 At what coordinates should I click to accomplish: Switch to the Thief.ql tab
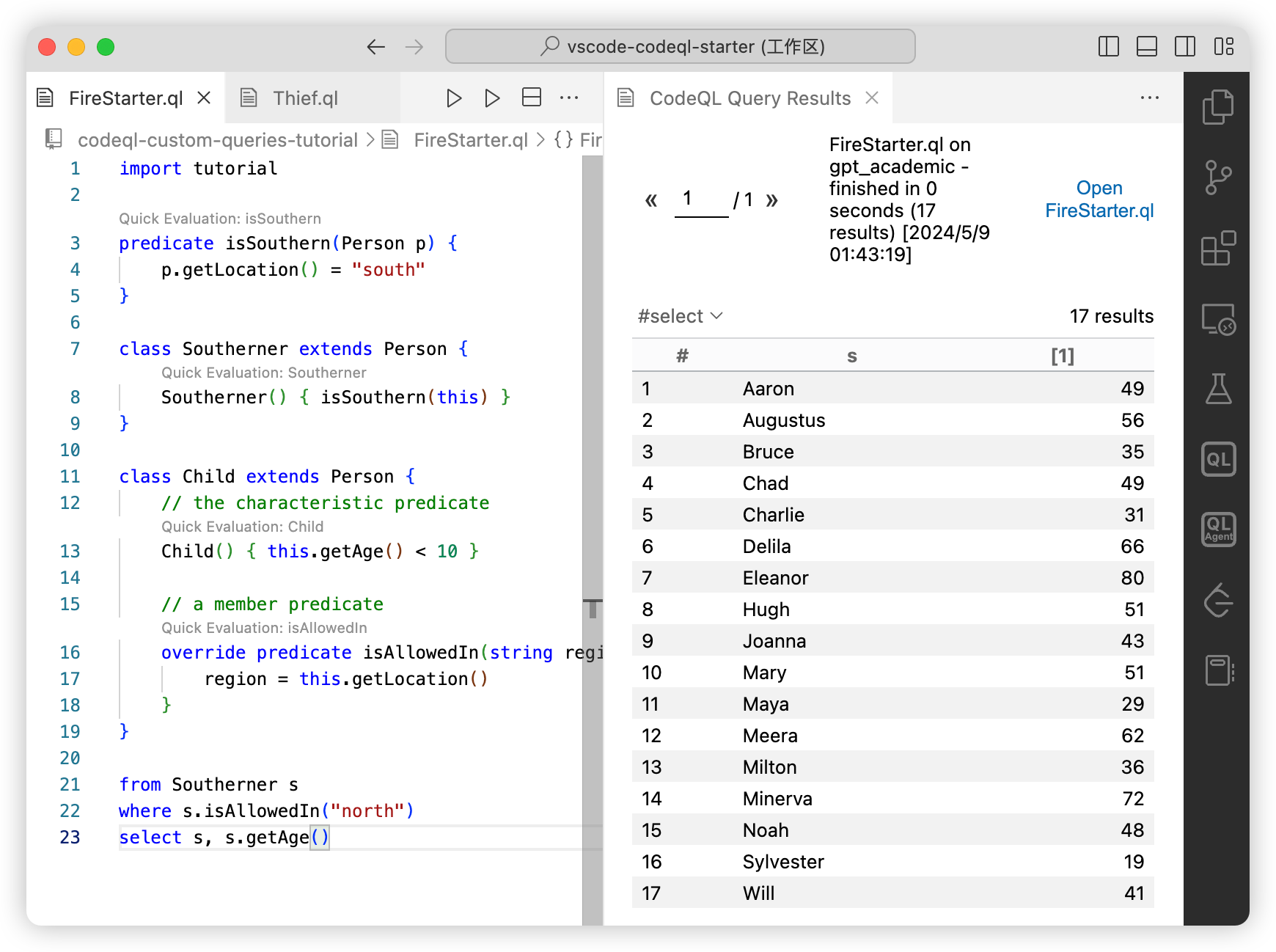[305, 98]
